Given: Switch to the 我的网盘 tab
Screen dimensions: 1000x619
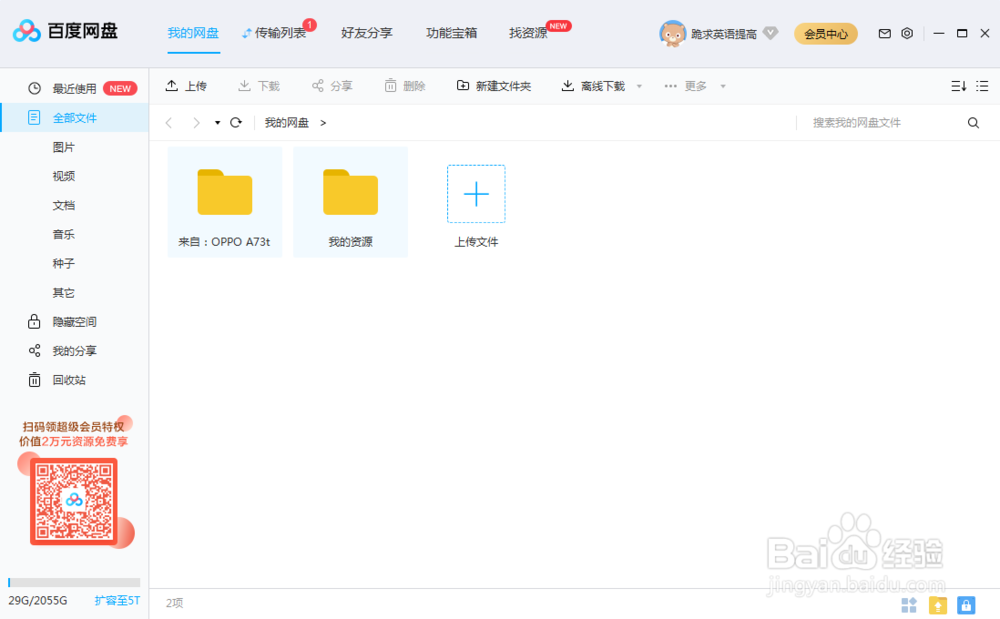Looking at the screenshot, I should (193, 33).
